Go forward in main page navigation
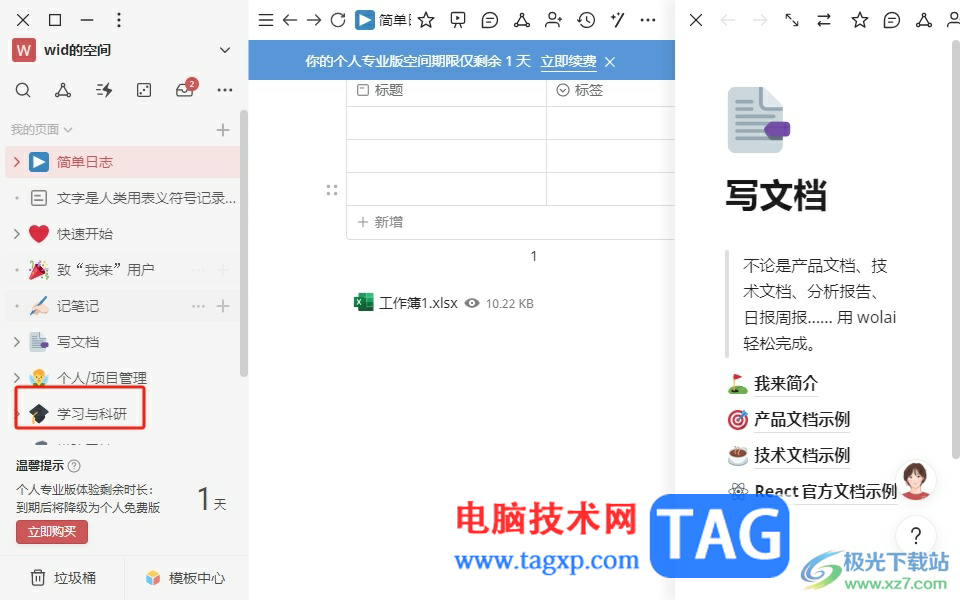 pyautogui.click(x=314, y=20)
